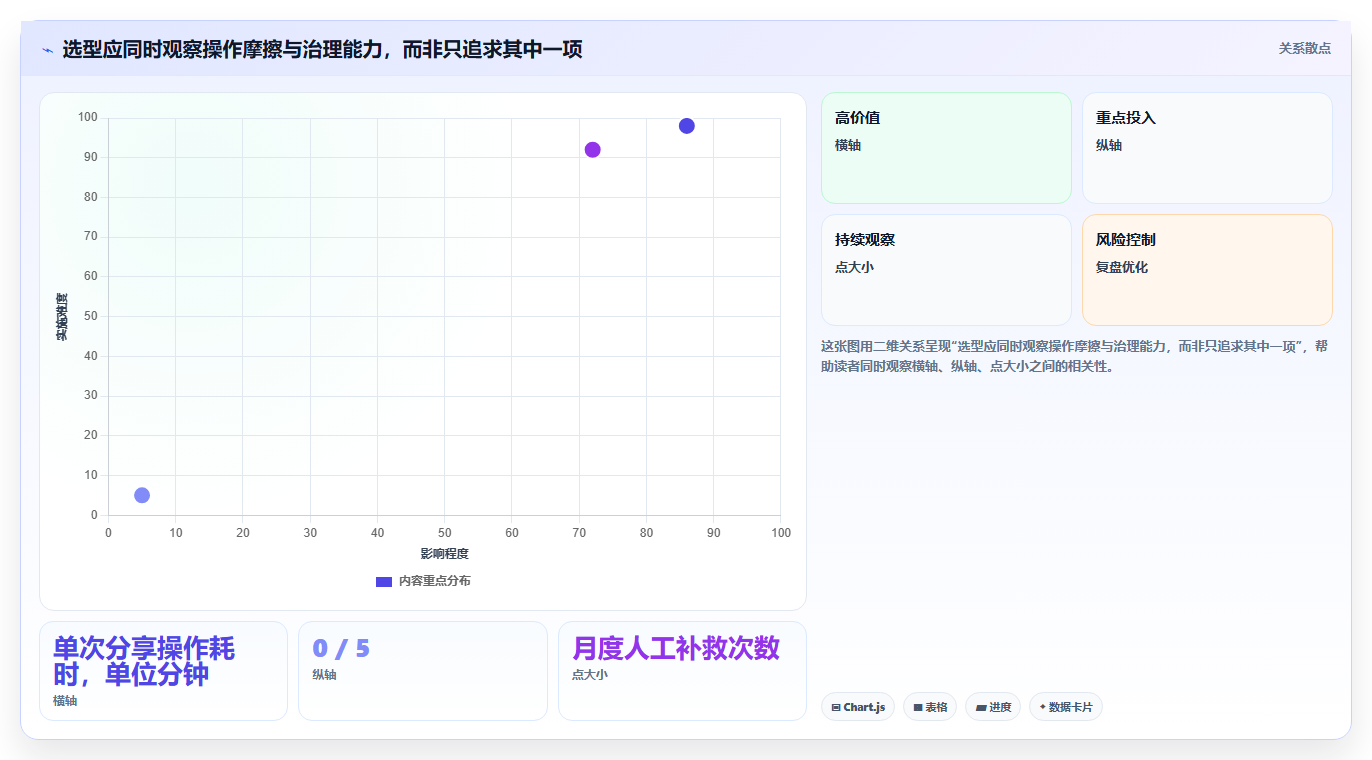Click the 实施难度 y-axis title
The width and height of the screenshot is (1372, 760).
(x=62, y=317)
